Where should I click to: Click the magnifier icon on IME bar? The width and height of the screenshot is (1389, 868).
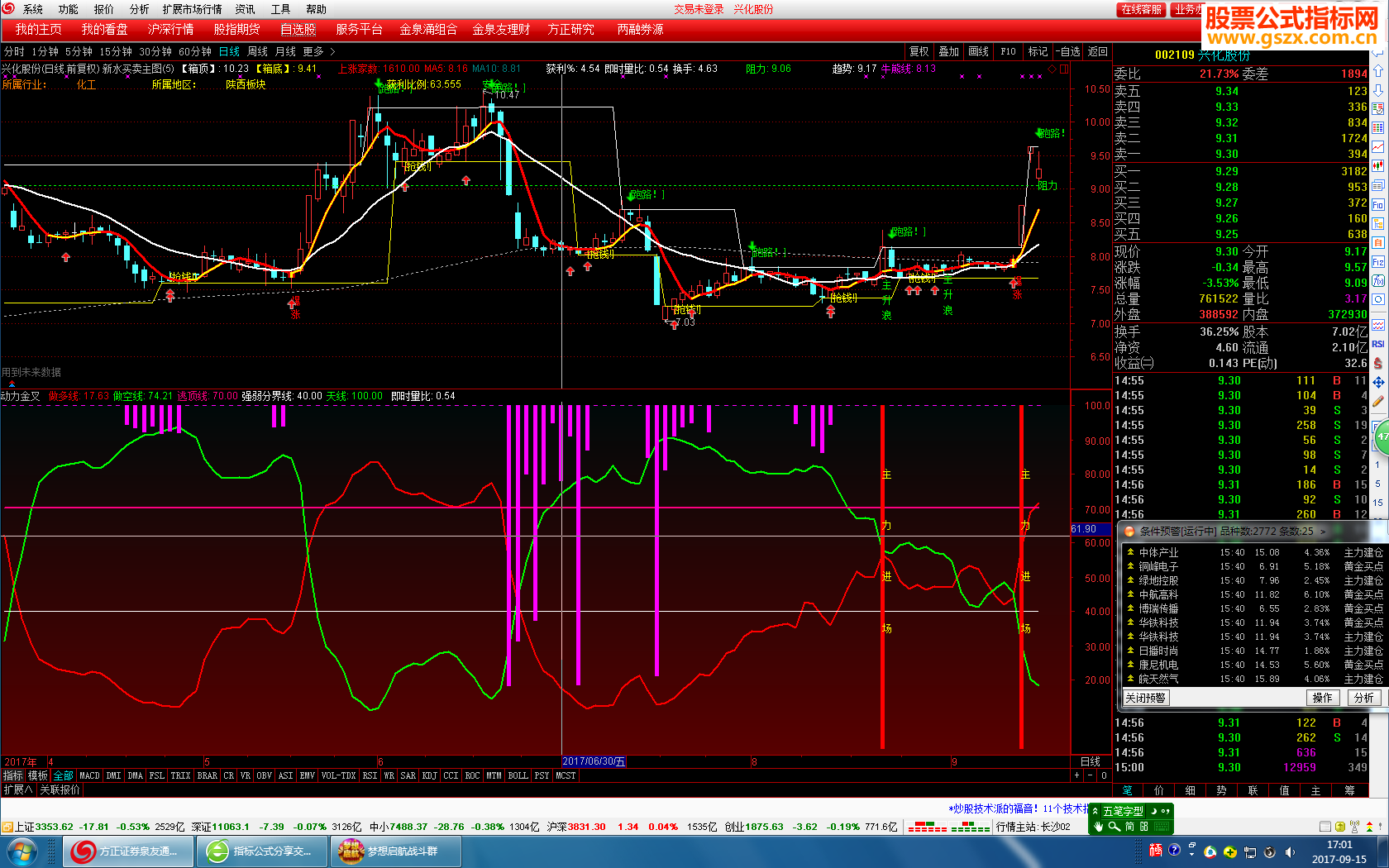point(1114,826)
